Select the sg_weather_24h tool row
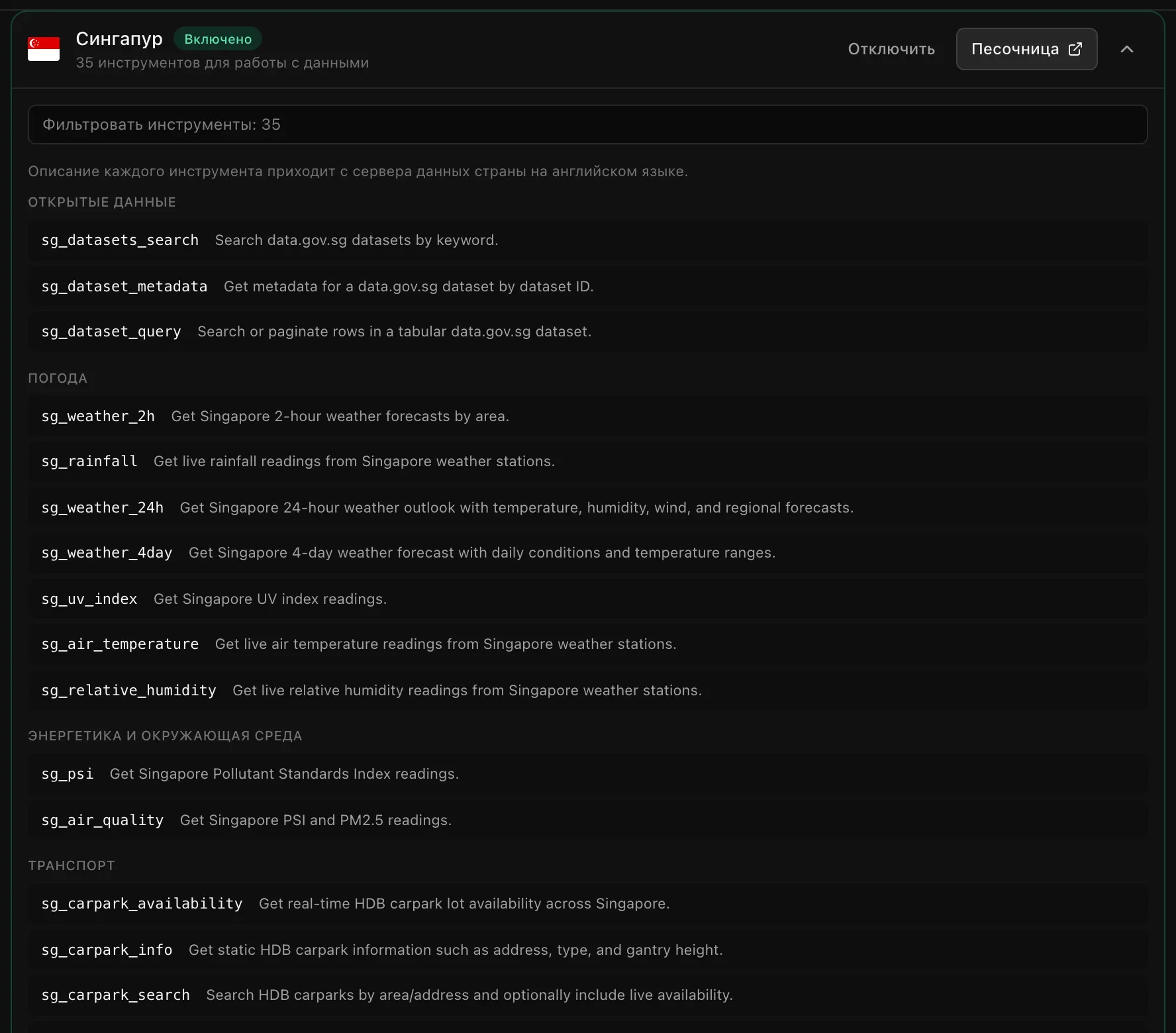Screen dimensions: 1176x1033 (587, 507)
